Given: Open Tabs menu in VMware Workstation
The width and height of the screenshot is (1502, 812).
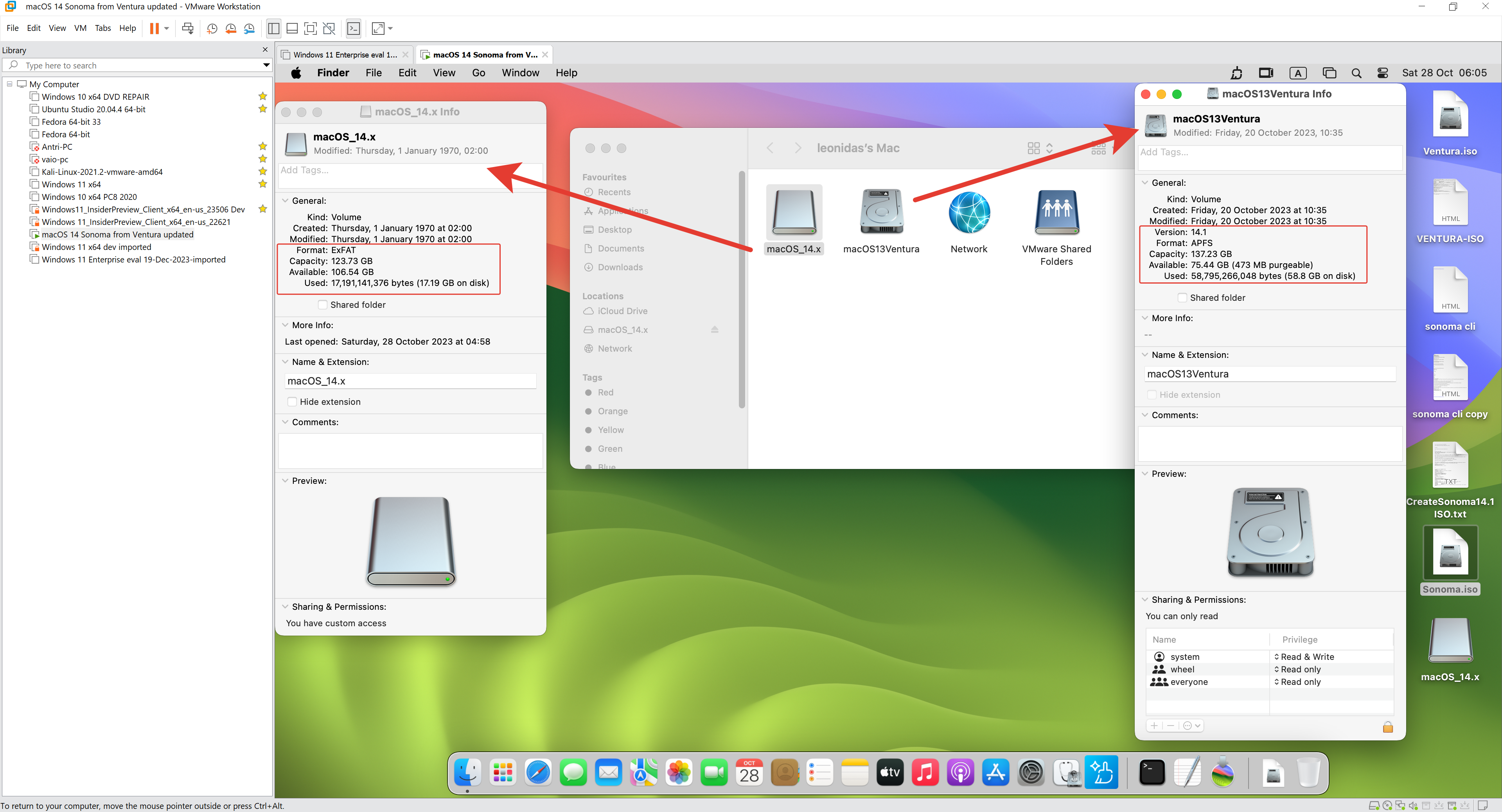Looking at the screenshot, I should click(x=102, y=28).
